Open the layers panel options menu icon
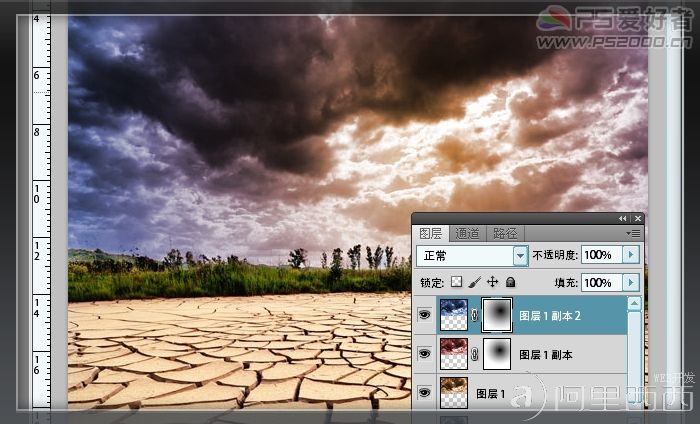Screen dimensions: 700x424 633,233
